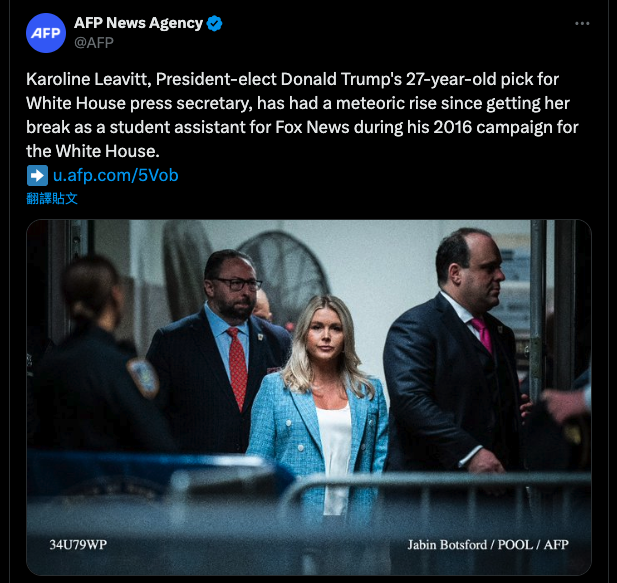The height and width of the screenshot is (583, 617).
Task: Click the right-arrow emoji before the link
Action: [37, 175]
